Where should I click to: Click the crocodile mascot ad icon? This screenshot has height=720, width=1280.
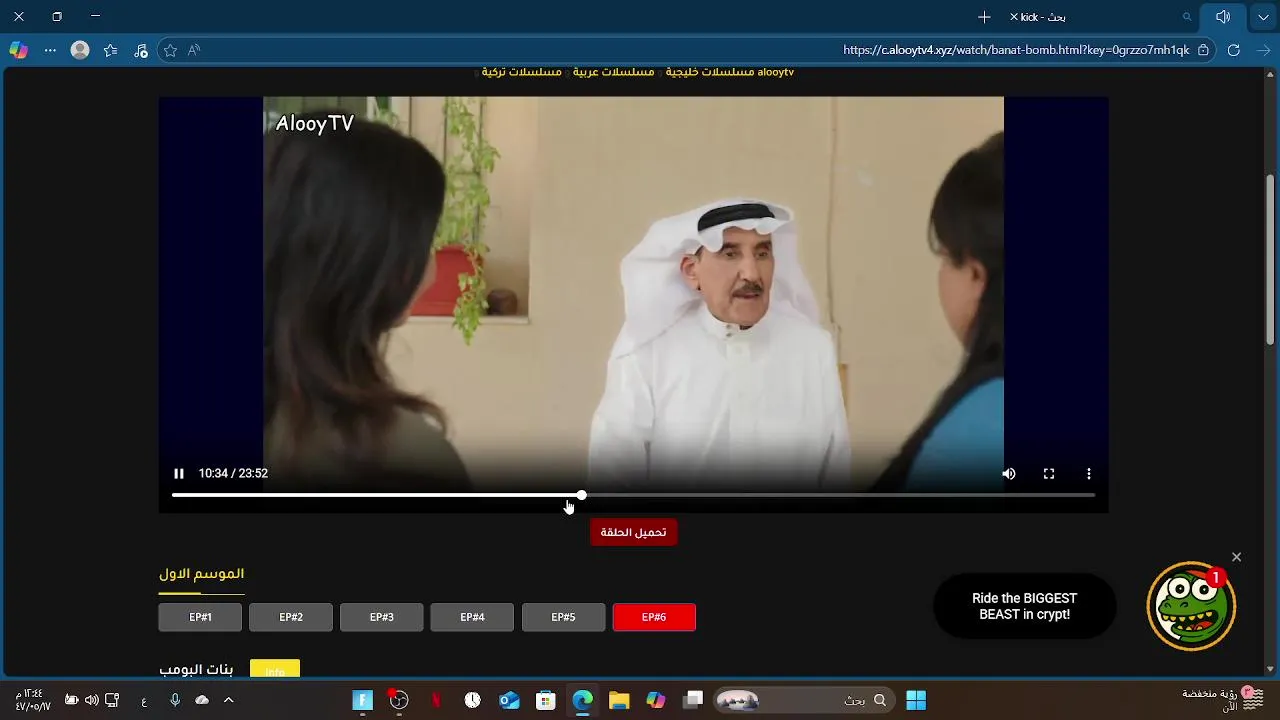pyautogui.click(x=1191, y=606)
